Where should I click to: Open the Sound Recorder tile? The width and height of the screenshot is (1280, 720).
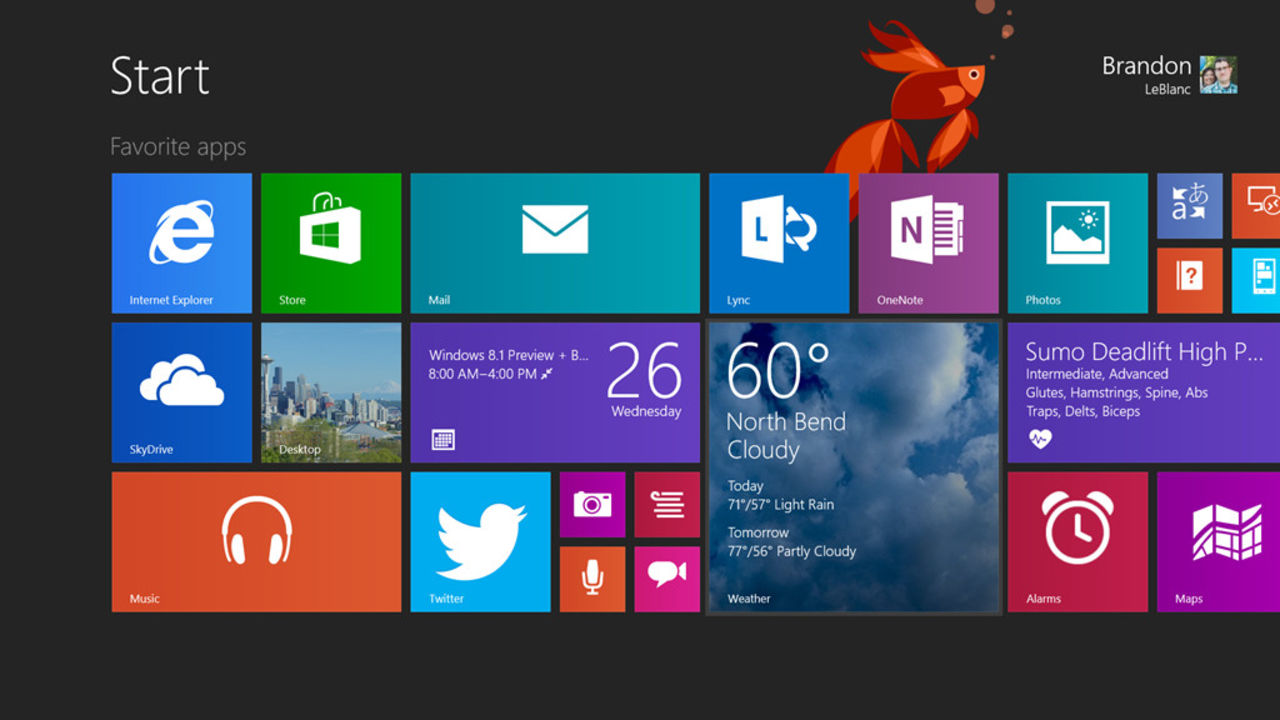592,579
